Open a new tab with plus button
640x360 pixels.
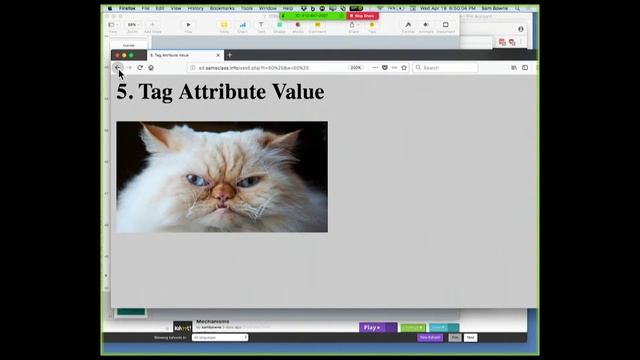point(230,55)
